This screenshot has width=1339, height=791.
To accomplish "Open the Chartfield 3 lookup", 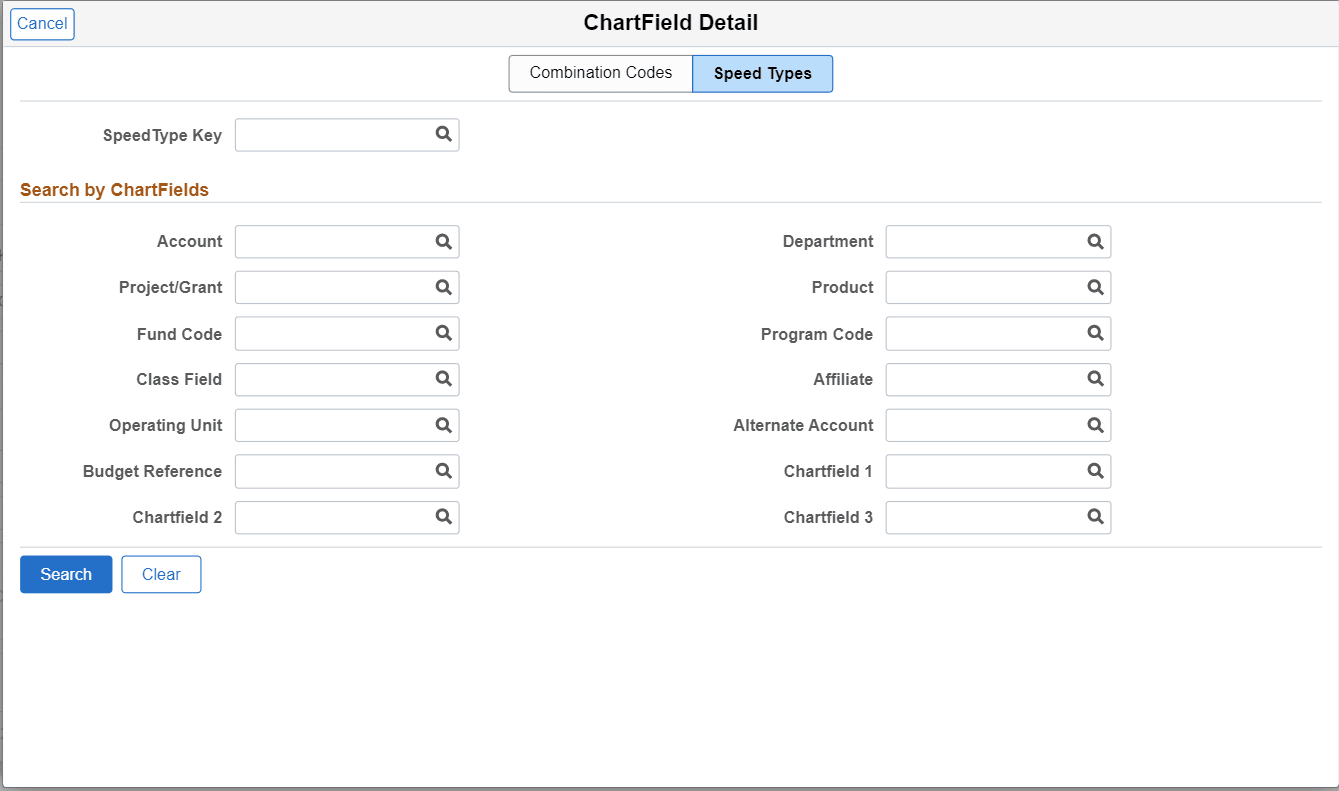I will click(1095, 517).
